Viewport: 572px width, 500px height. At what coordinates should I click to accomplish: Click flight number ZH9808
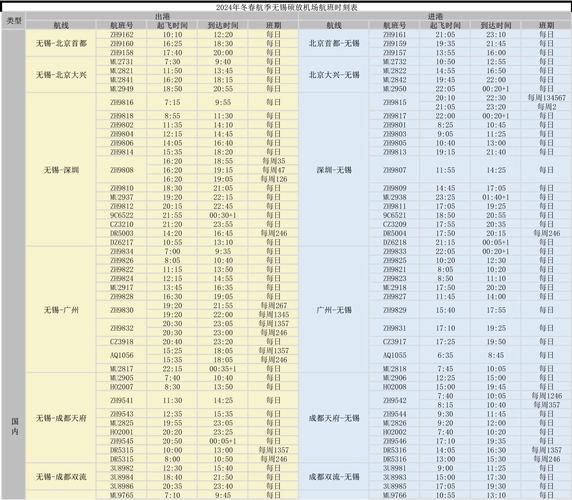coord(121,170)
